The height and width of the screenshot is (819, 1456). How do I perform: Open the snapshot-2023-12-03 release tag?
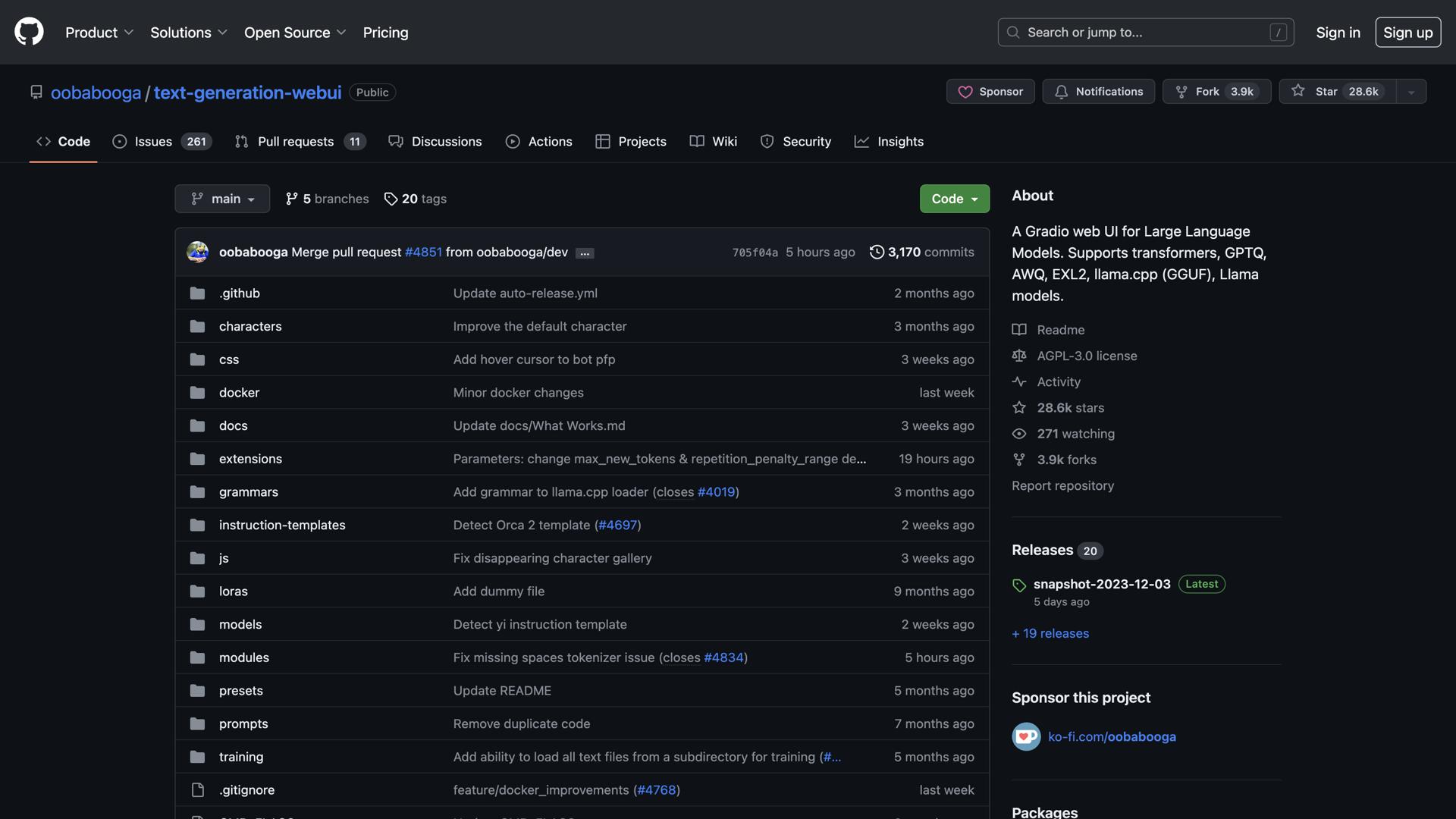point(1101,584)
